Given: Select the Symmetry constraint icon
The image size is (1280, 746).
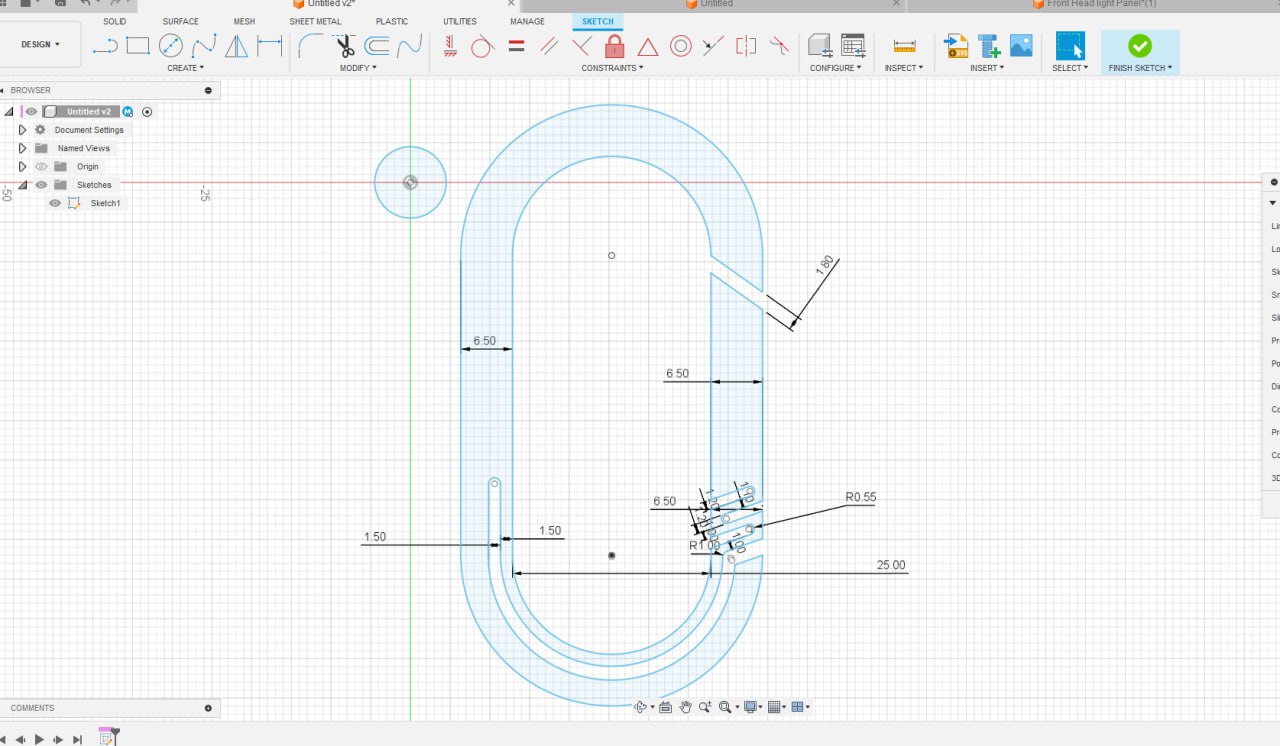Looking at the screenshot, I should [x=746, y=46].
